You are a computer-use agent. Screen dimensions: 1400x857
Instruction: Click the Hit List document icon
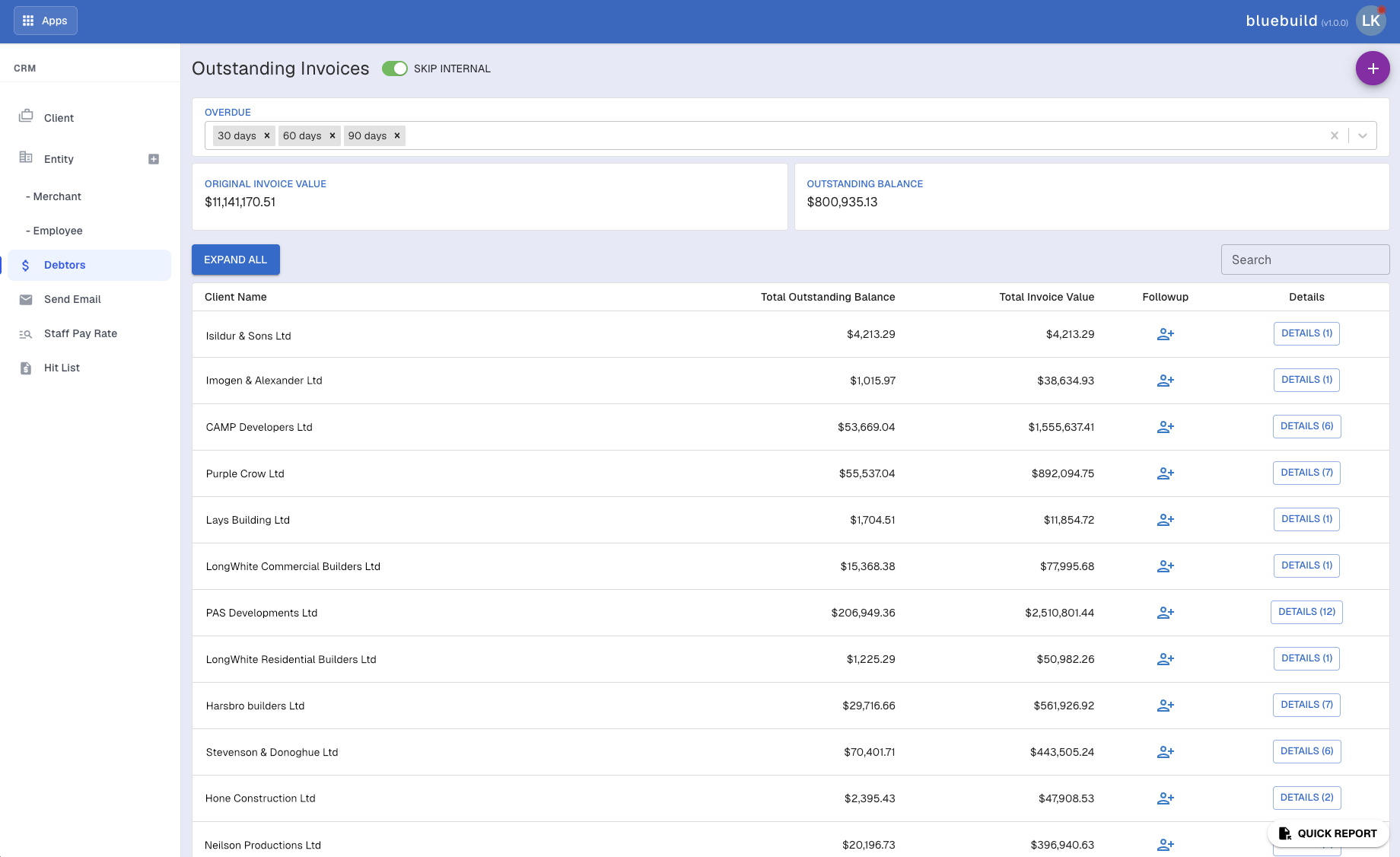26,368
